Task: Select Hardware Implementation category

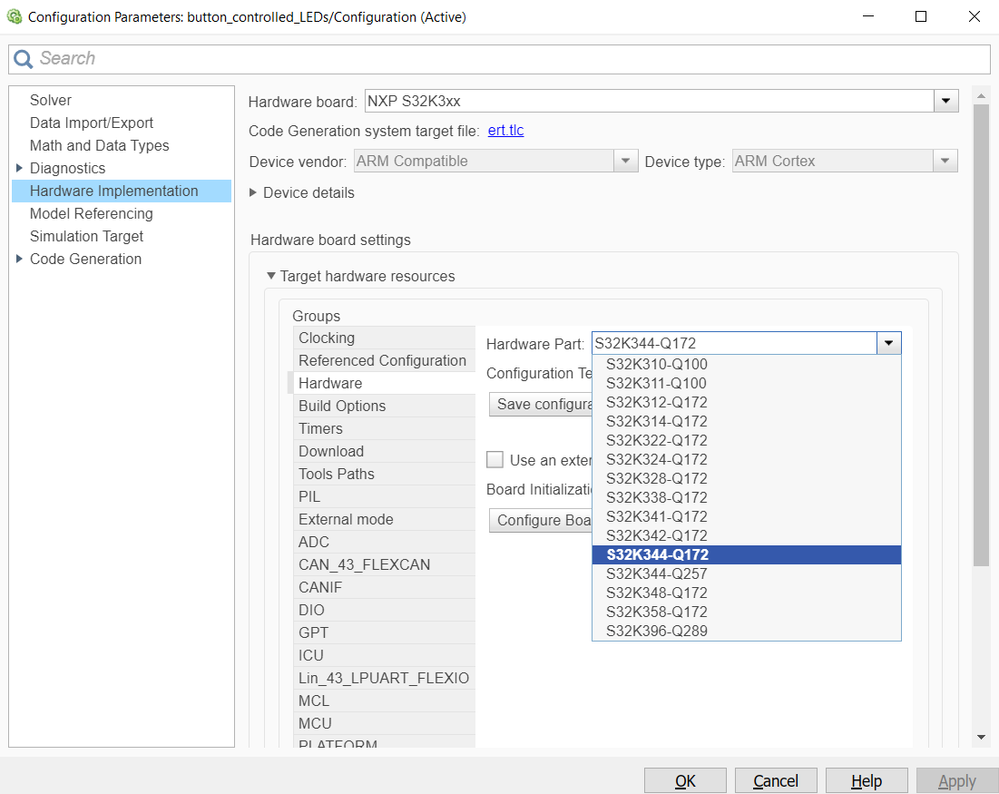Action: 122,191
